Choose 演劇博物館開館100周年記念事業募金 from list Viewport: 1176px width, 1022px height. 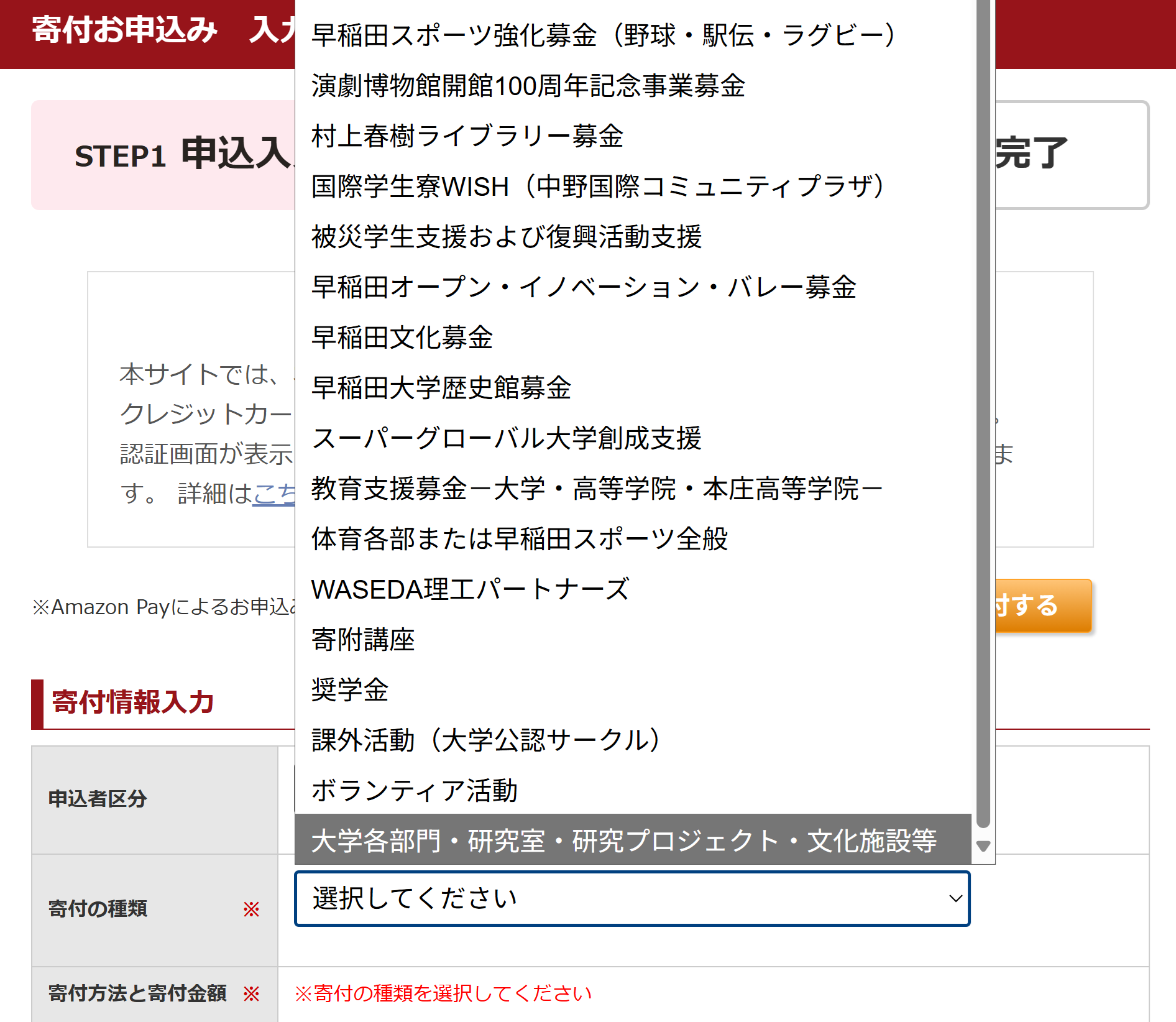633,85
